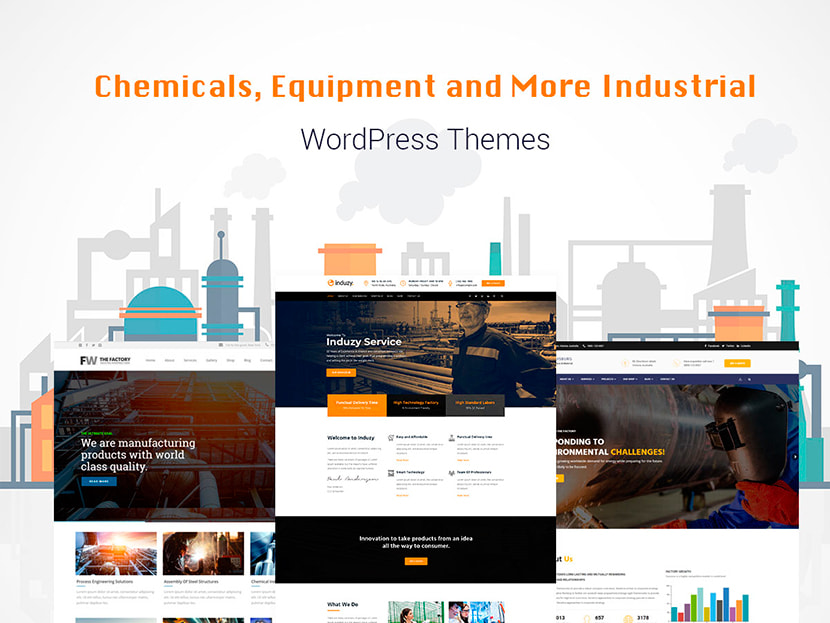Click the location icon in the right site's header
The width and height of the screenshot is (830, 623).
(x=625, y=363)
